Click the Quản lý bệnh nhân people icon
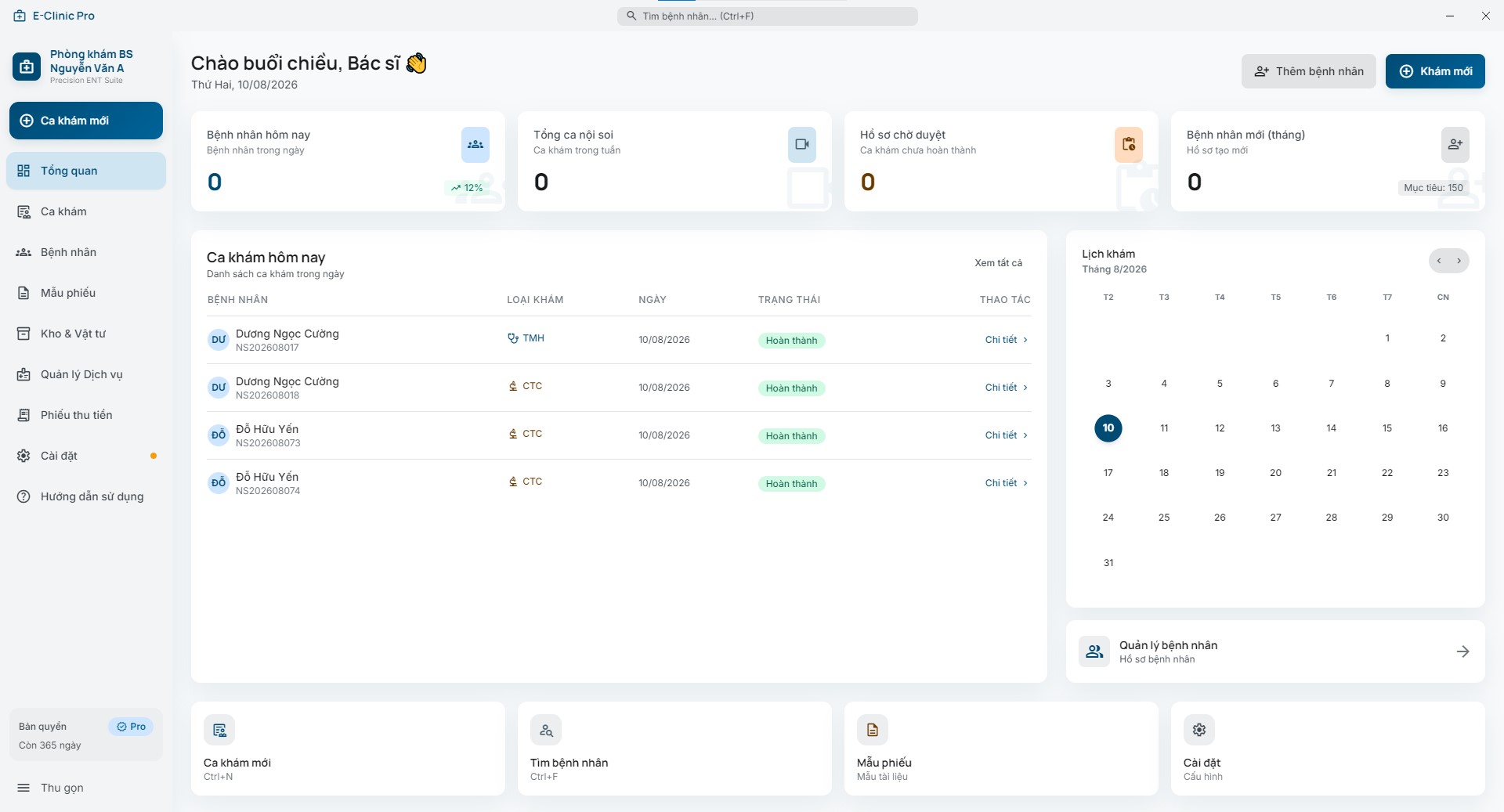 click(x=1094, y=651)
